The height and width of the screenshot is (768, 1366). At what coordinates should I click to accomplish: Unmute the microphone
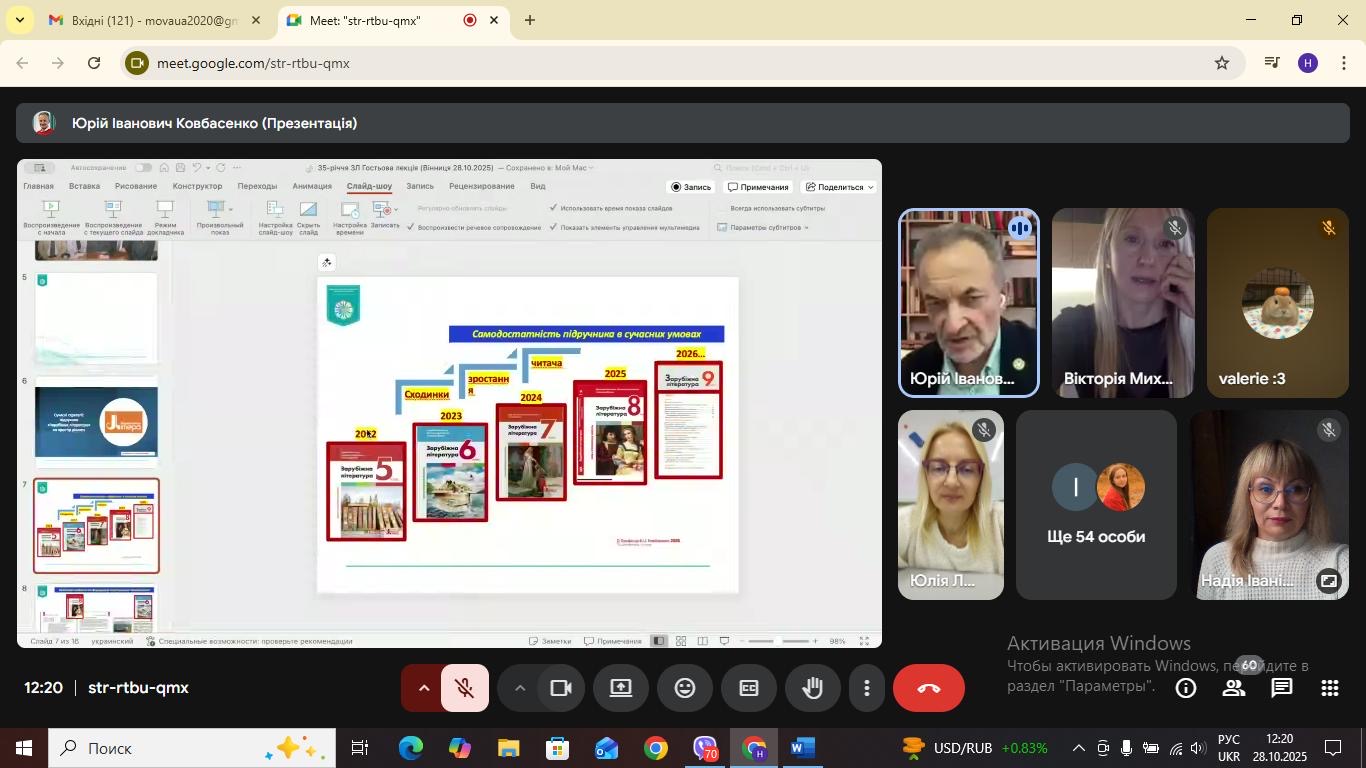[464, 688]
